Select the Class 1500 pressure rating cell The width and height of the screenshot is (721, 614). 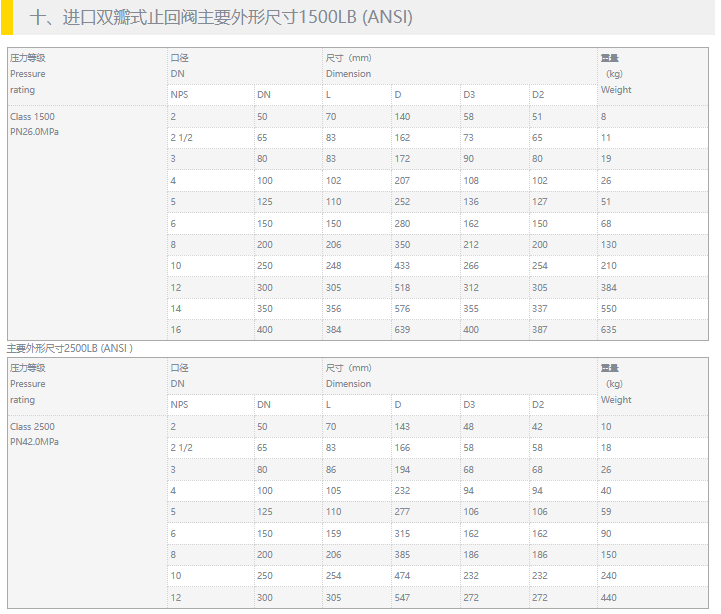click(33, 117)
